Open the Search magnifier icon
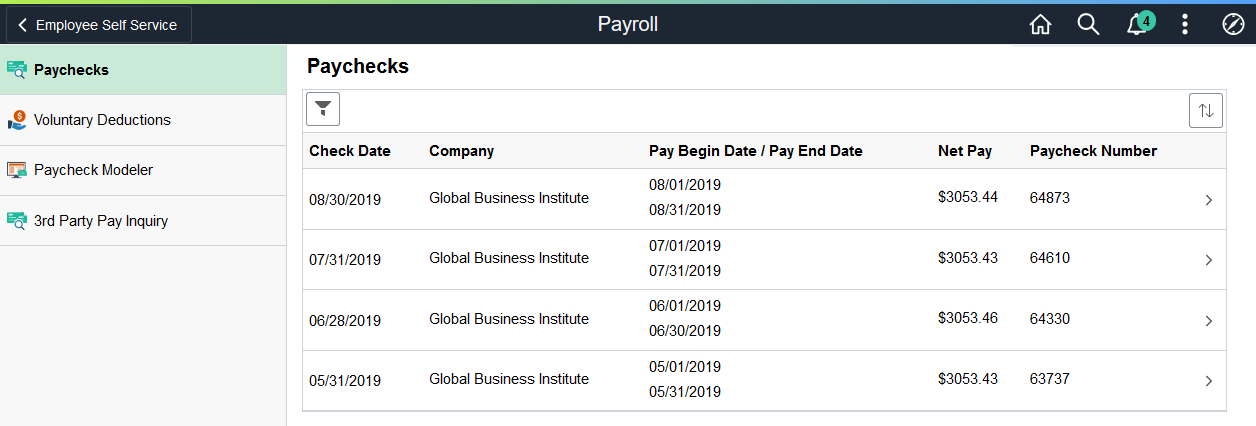 [x=1088, y=25]
